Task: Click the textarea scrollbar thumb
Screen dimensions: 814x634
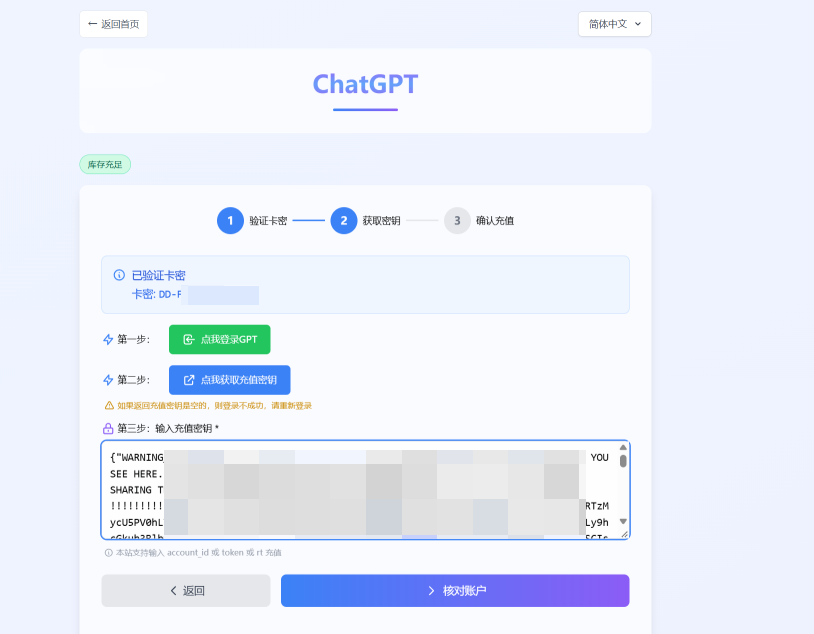Action: [x=623, y=461]
